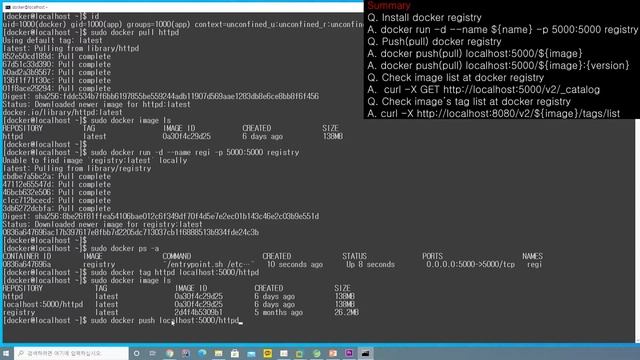This screenshot has width=640, height=360.
Task: Click the 'Up 8 seconds' status value
Action: [370, 264]
